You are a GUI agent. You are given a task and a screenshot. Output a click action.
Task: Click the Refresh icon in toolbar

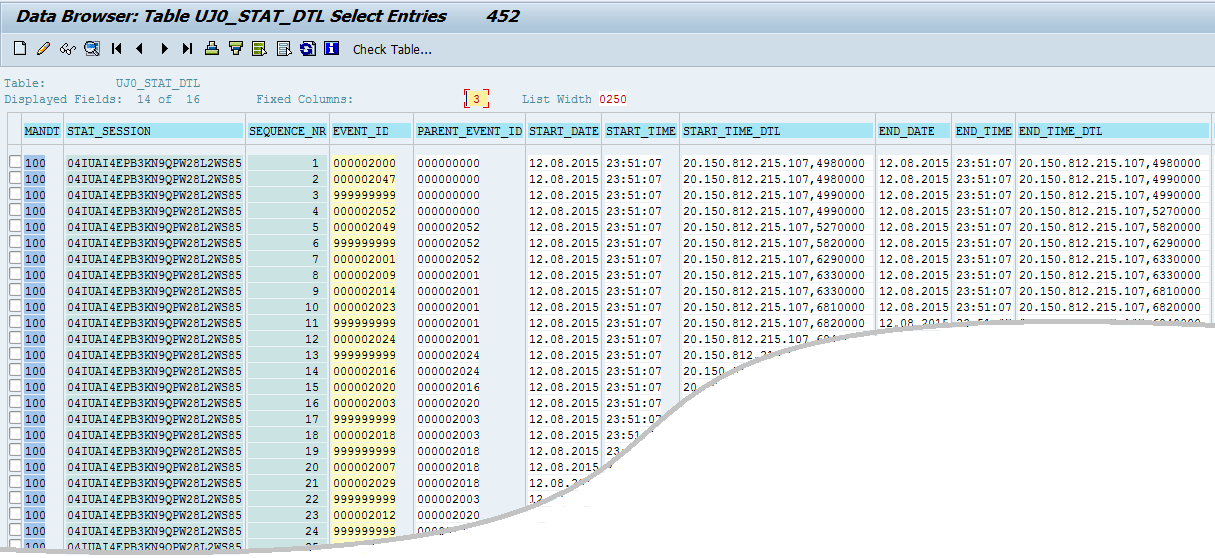coord(308,49)
